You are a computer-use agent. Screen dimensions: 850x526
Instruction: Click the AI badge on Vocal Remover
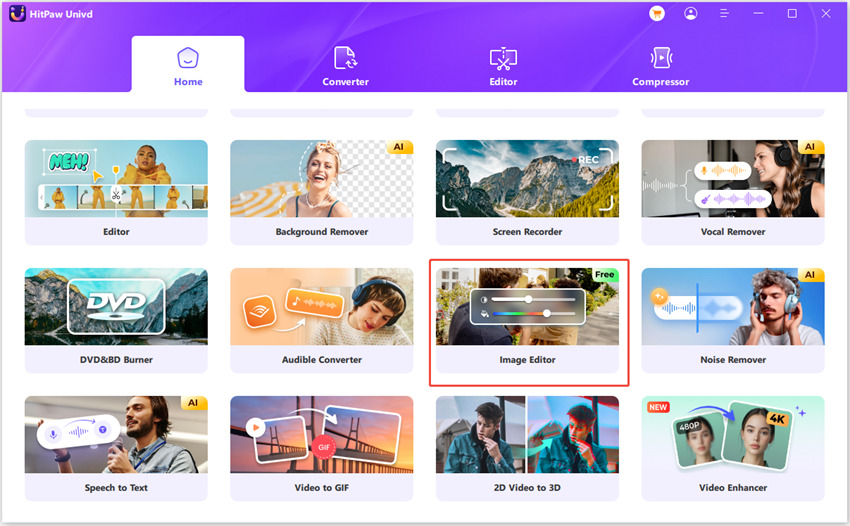(811, 147)
